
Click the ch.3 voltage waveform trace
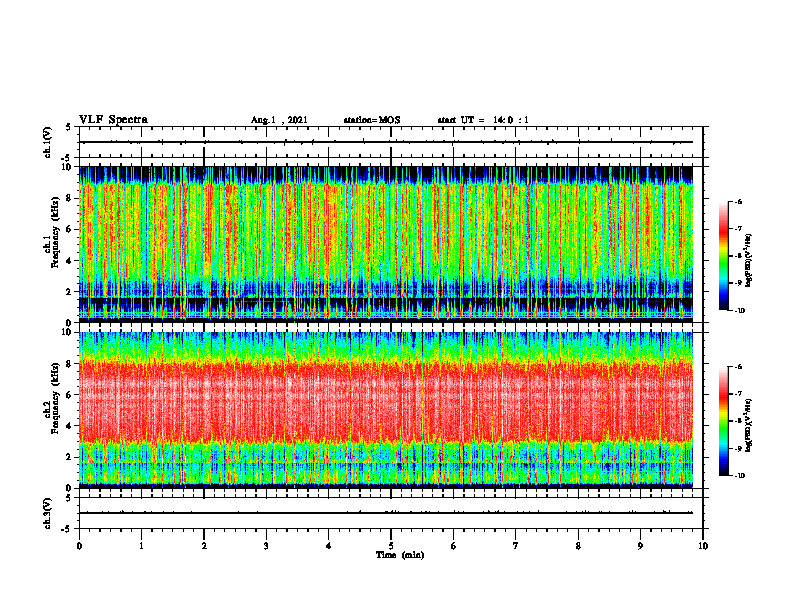pyautogui.click(x=386, y=513)
